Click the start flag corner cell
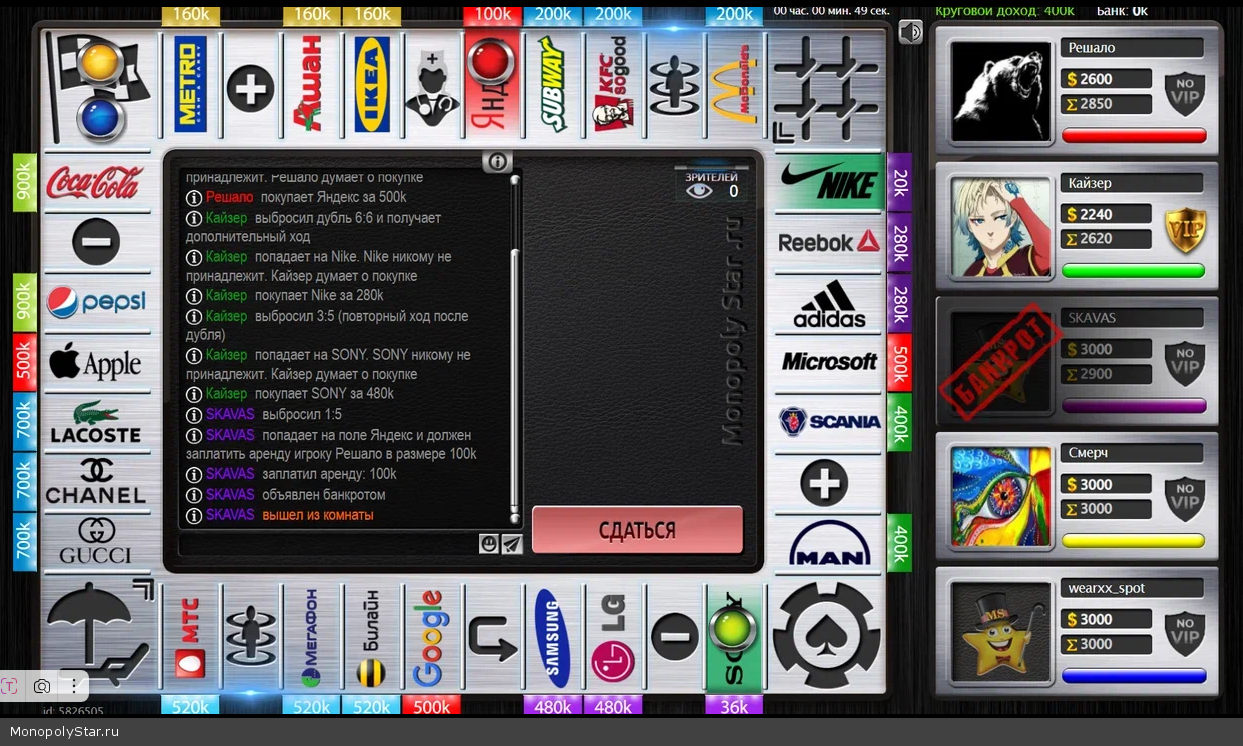1243x746 pixels. click(100, 87)
